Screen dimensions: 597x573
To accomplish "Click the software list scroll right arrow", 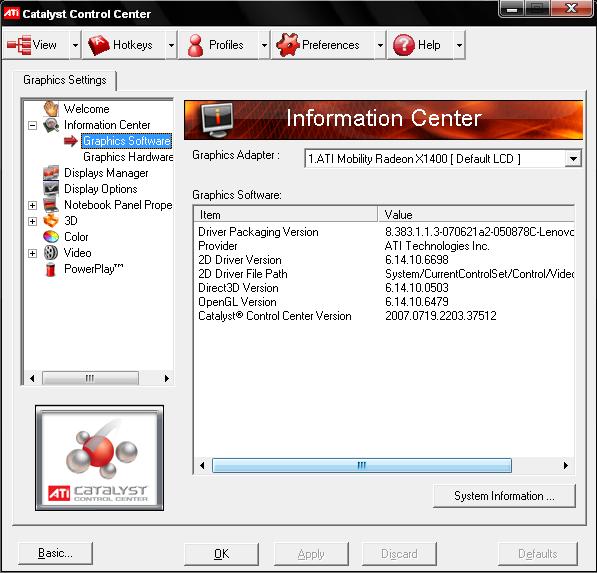I will coord(565,465).
